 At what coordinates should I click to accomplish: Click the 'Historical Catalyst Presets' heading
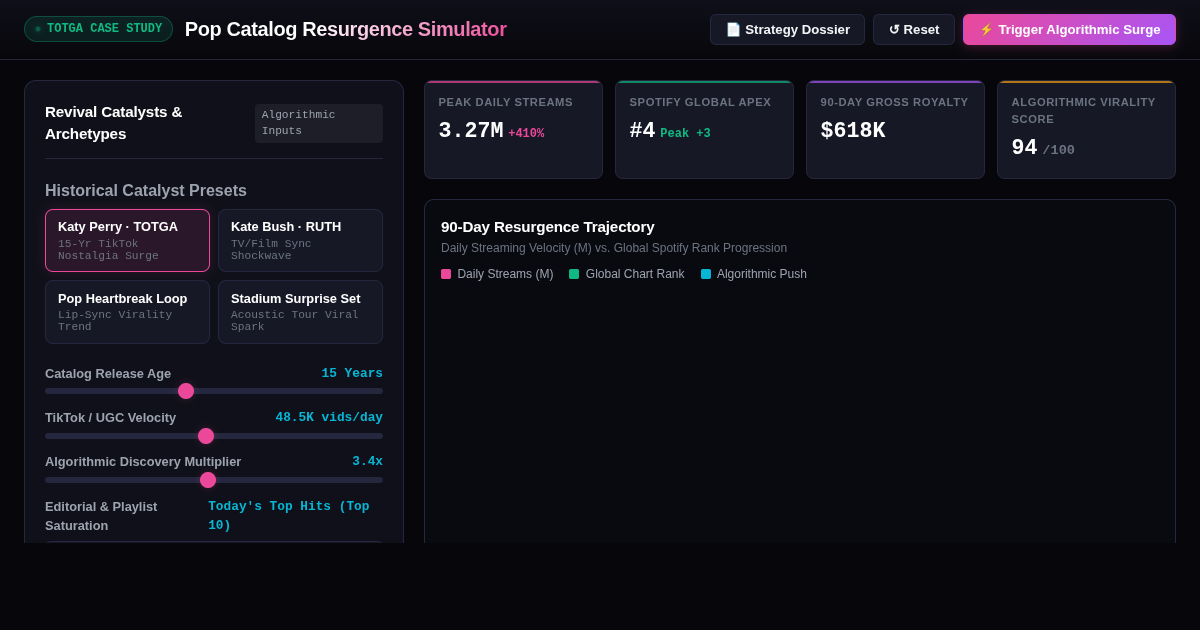pos(146,190)
